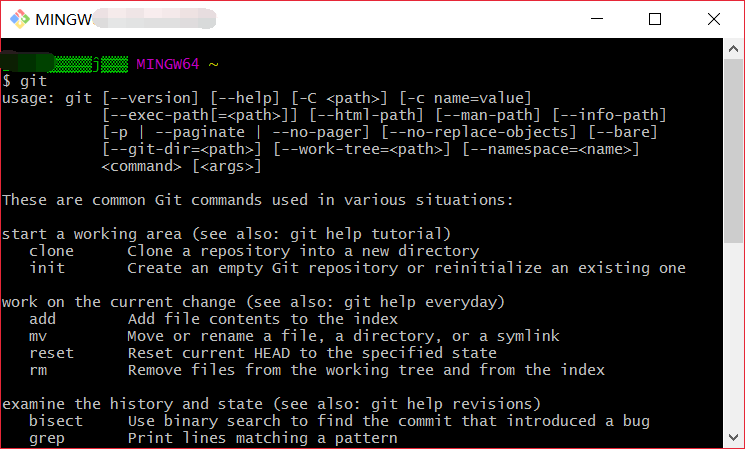Click the MINGW64 prompt text
Image resolution: width=745 pixels, height=449 pixels.
168,64
